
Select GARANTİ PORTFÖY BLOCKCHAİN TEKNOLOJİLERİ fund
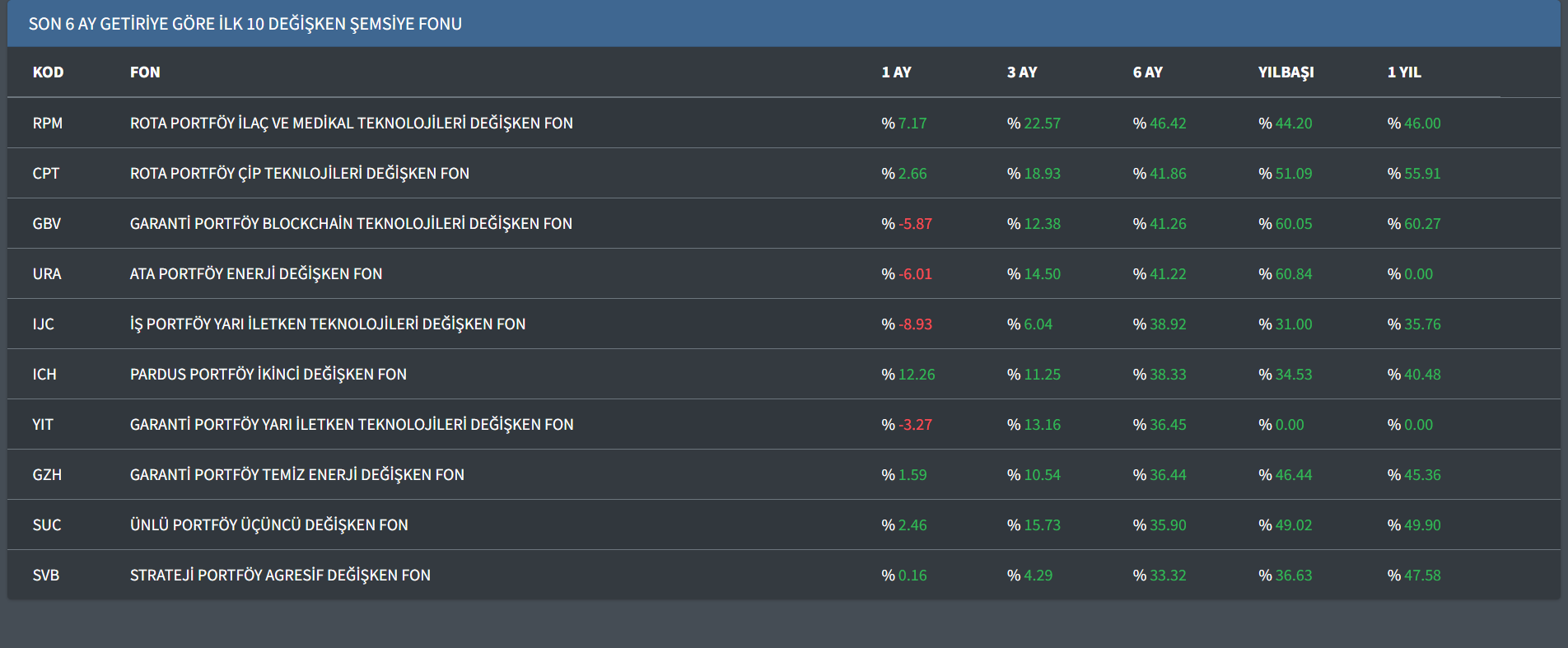pos(351,224)
